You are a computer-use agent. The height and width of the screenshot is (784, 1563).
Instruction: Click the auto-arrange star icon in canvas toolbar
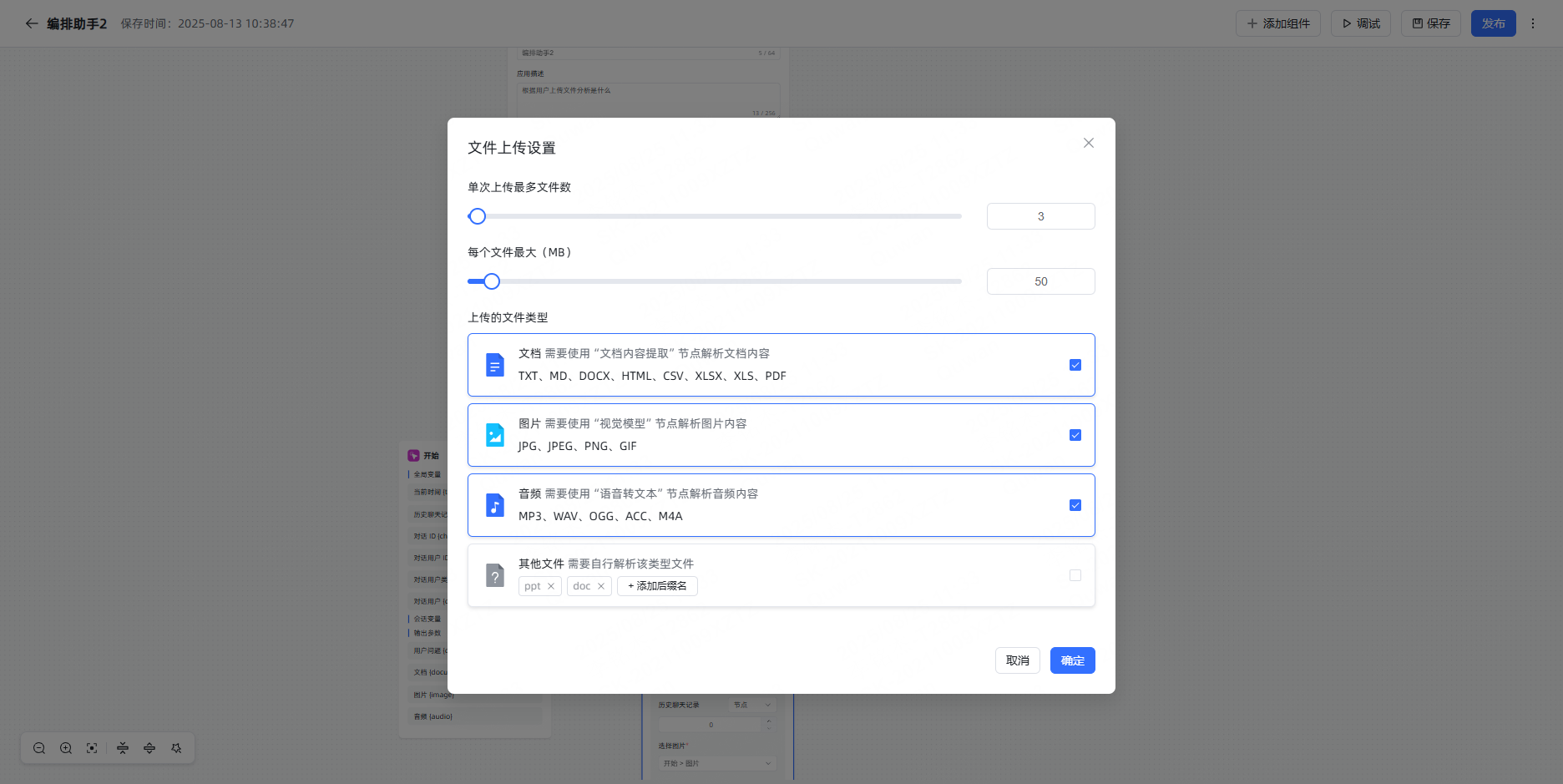(x=176, y=748)
